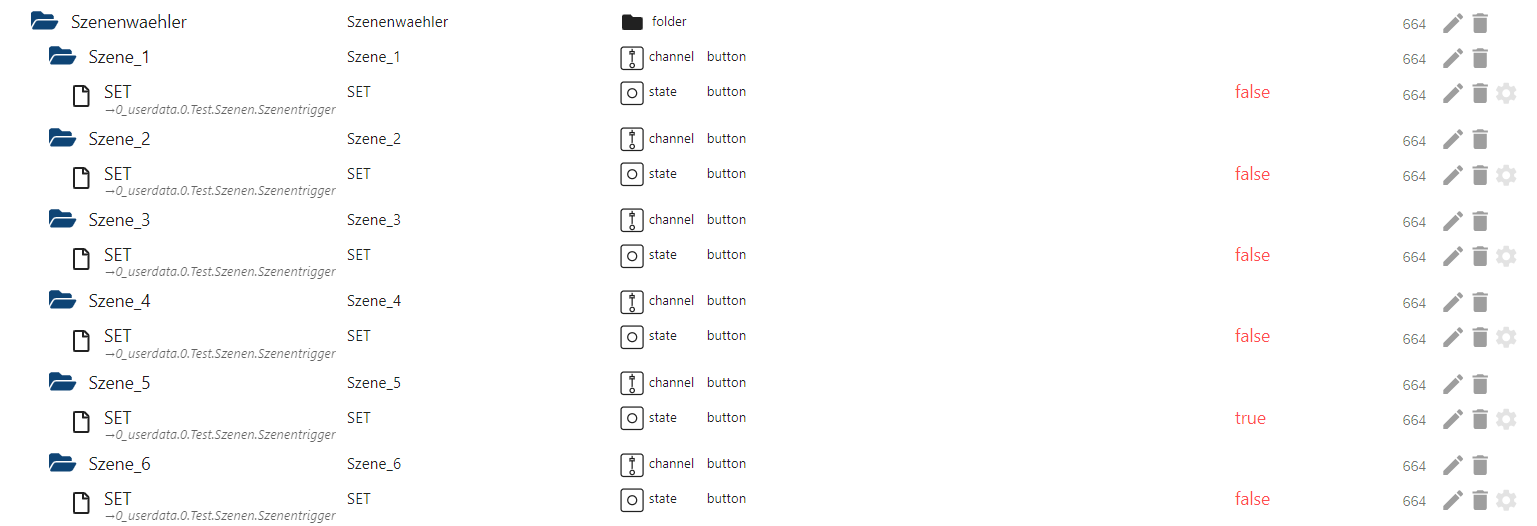The height and width of the screenshot is (526, 1537).
Task: Toggle the false value of Szene_6 SET
Action: [x=1252, y=499]
